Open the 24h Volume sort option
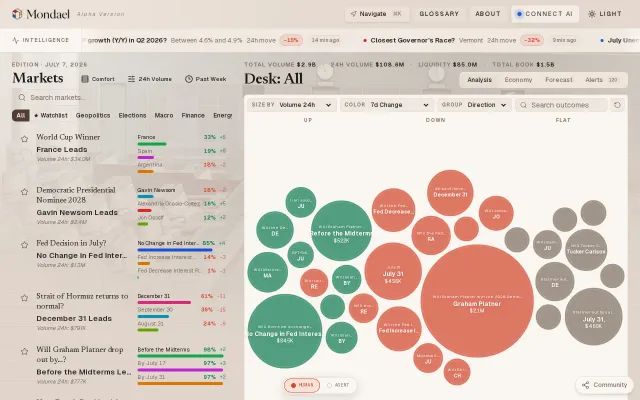The image size is (640, 400). pos(150,79)
